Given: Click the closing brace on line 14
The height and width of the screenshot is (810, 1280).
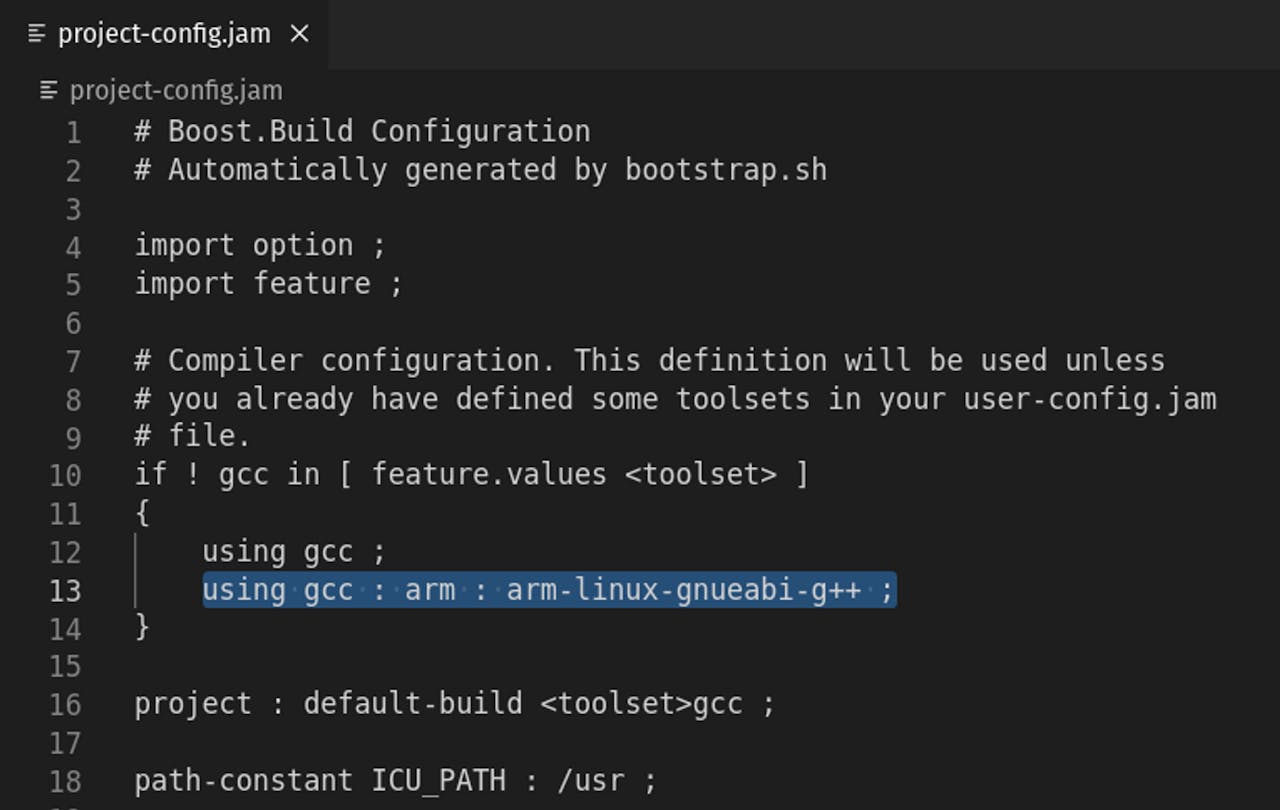Looking at the screenshot, I should [143, 627].
